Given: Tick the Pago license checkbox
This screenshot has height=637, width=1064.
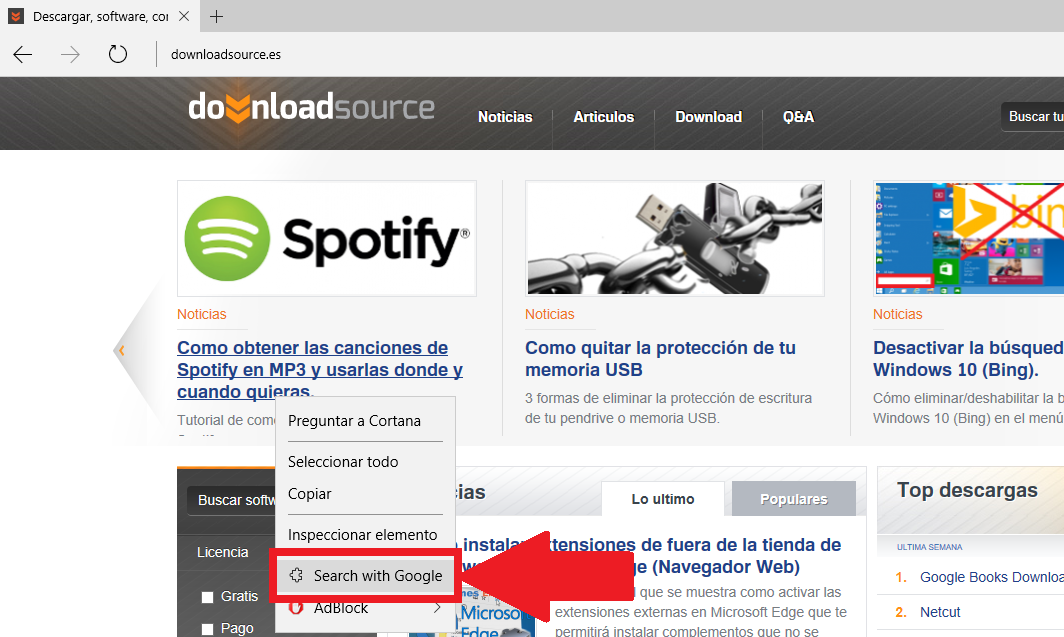Looking at the screenshot, I should pos(208,629).
